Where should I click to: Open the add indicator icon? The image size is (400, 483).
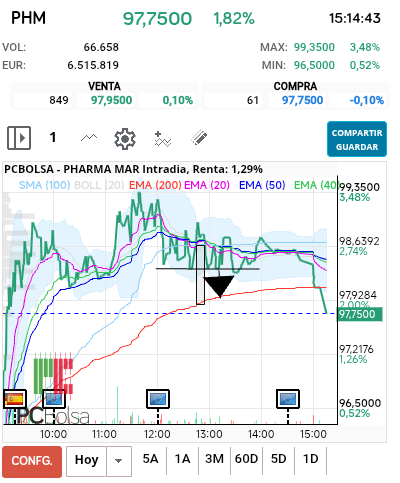tap(163, 139)
